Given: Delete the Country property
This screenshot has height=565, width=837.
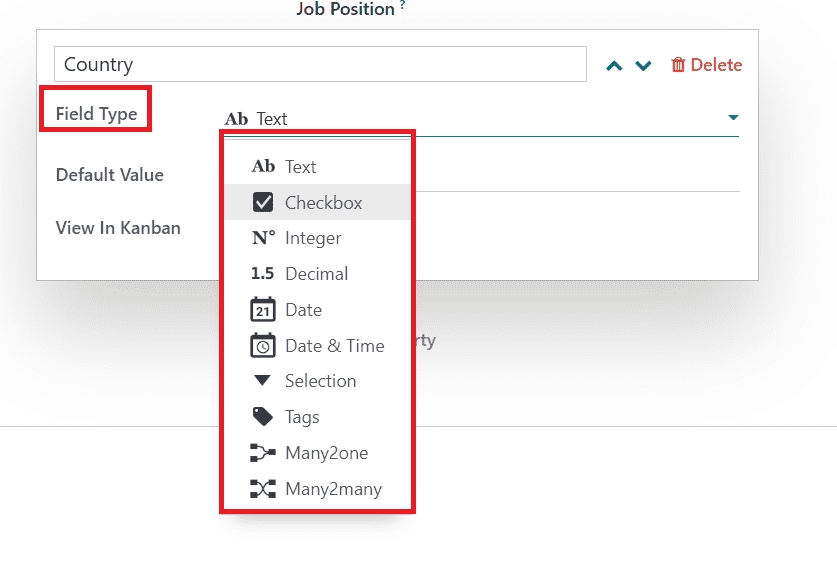Looking at the screenshot, I should pos(706,65).
